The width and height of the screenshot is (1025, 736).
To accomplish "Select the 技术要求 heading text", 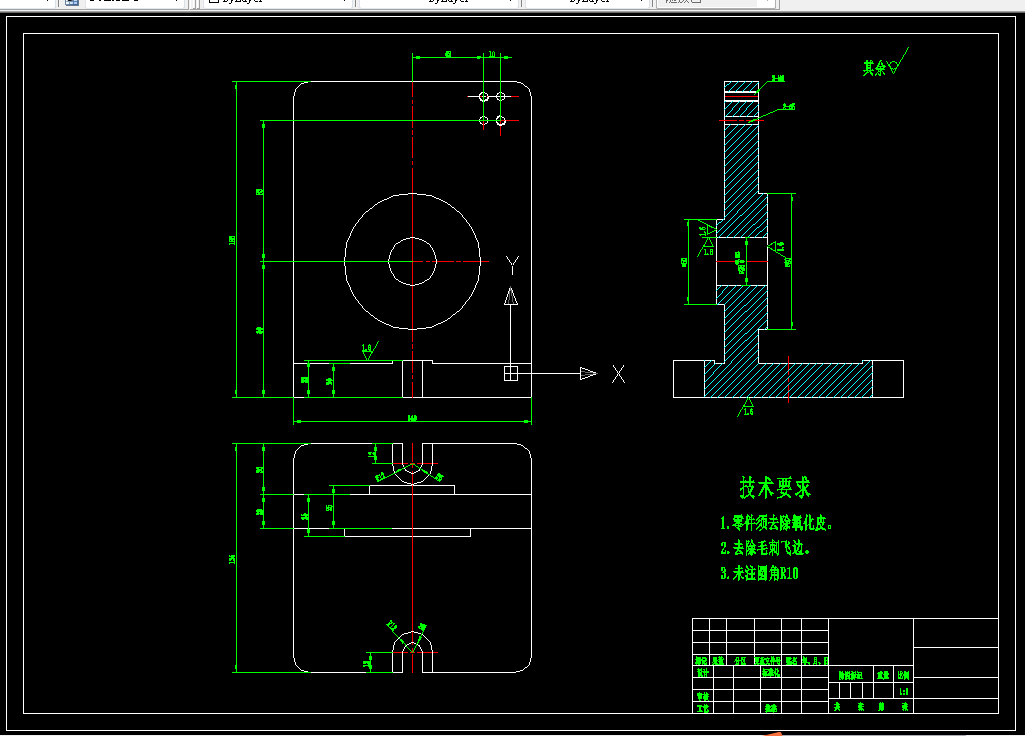I will coord(775,488).
